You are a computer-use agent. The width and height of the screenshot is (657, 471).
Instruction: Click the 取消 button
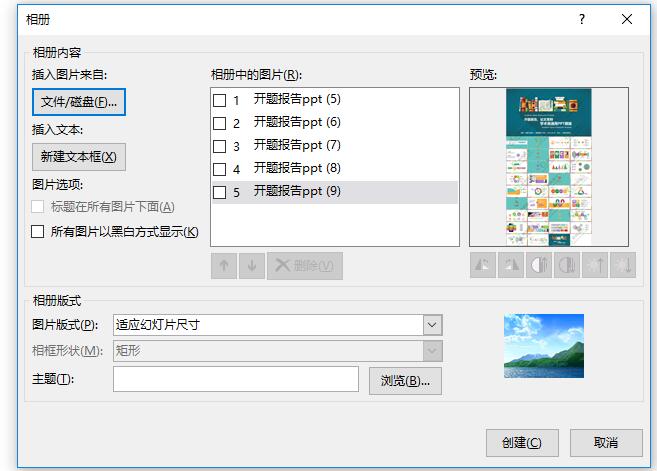tap(606, 443)
